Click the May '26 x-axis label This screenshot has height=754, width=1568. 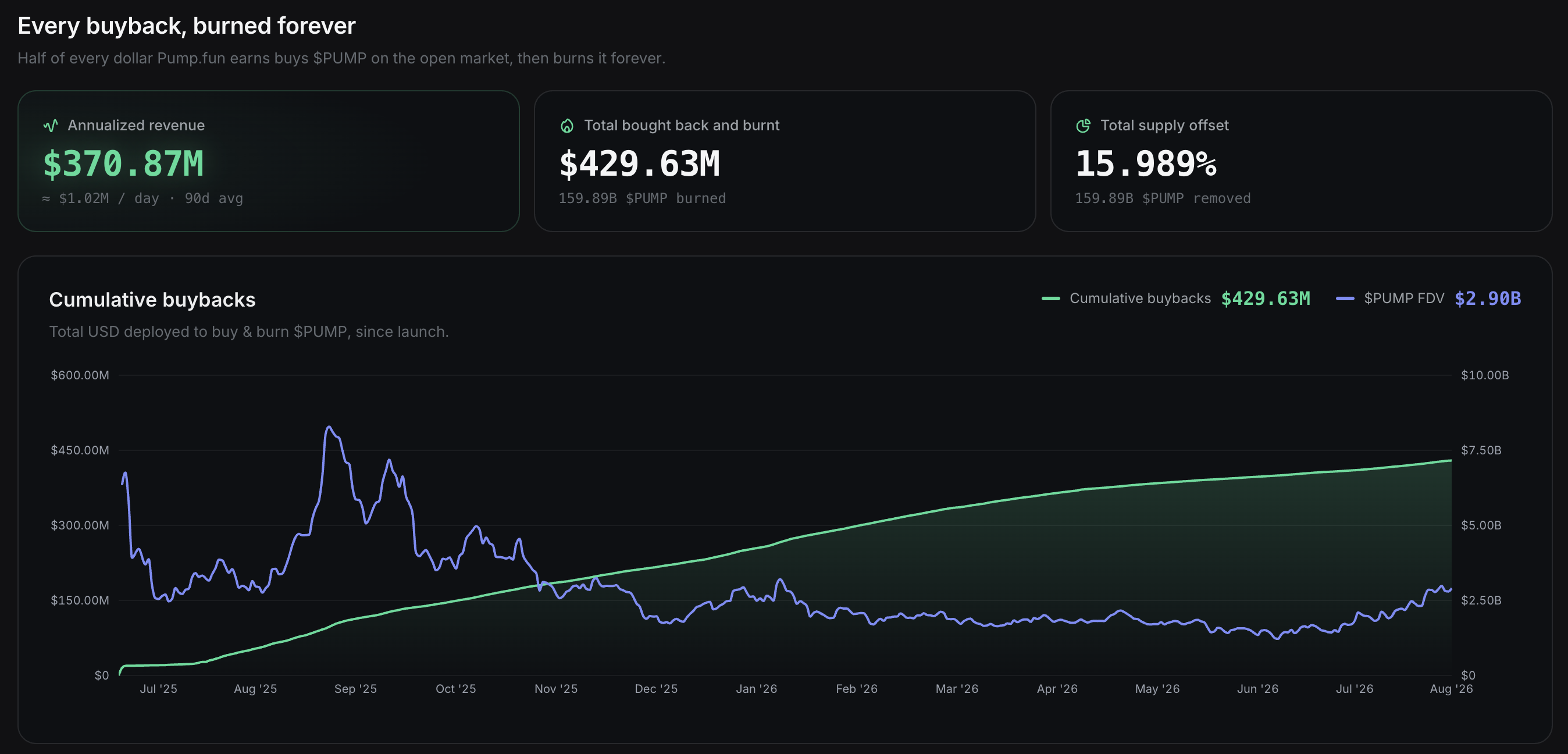click(x=1157, y=689)
